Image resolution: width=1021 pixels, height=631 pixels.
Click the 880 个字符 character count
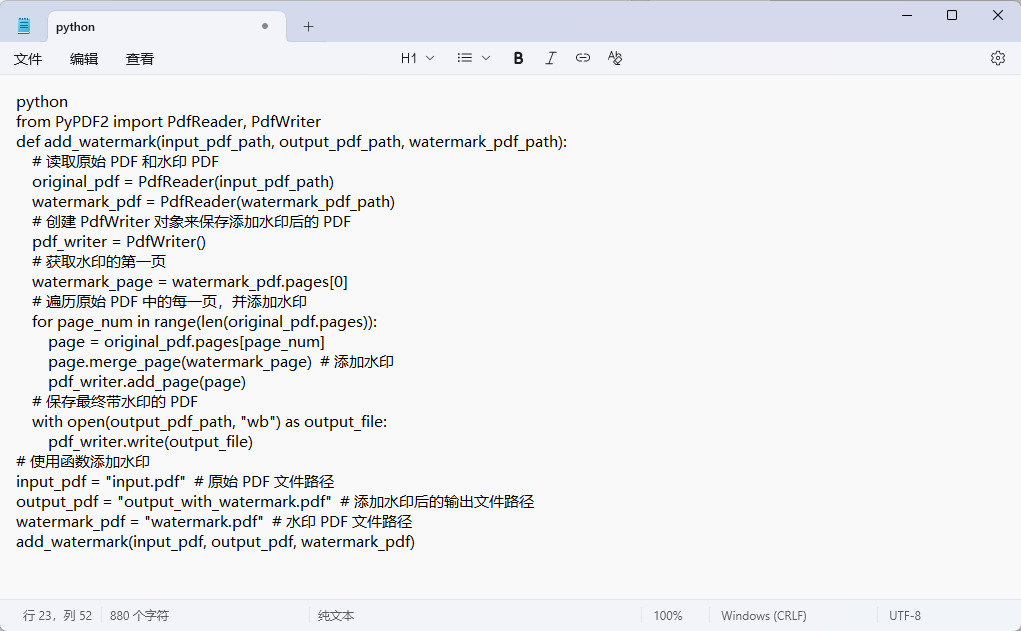point(139,615)
